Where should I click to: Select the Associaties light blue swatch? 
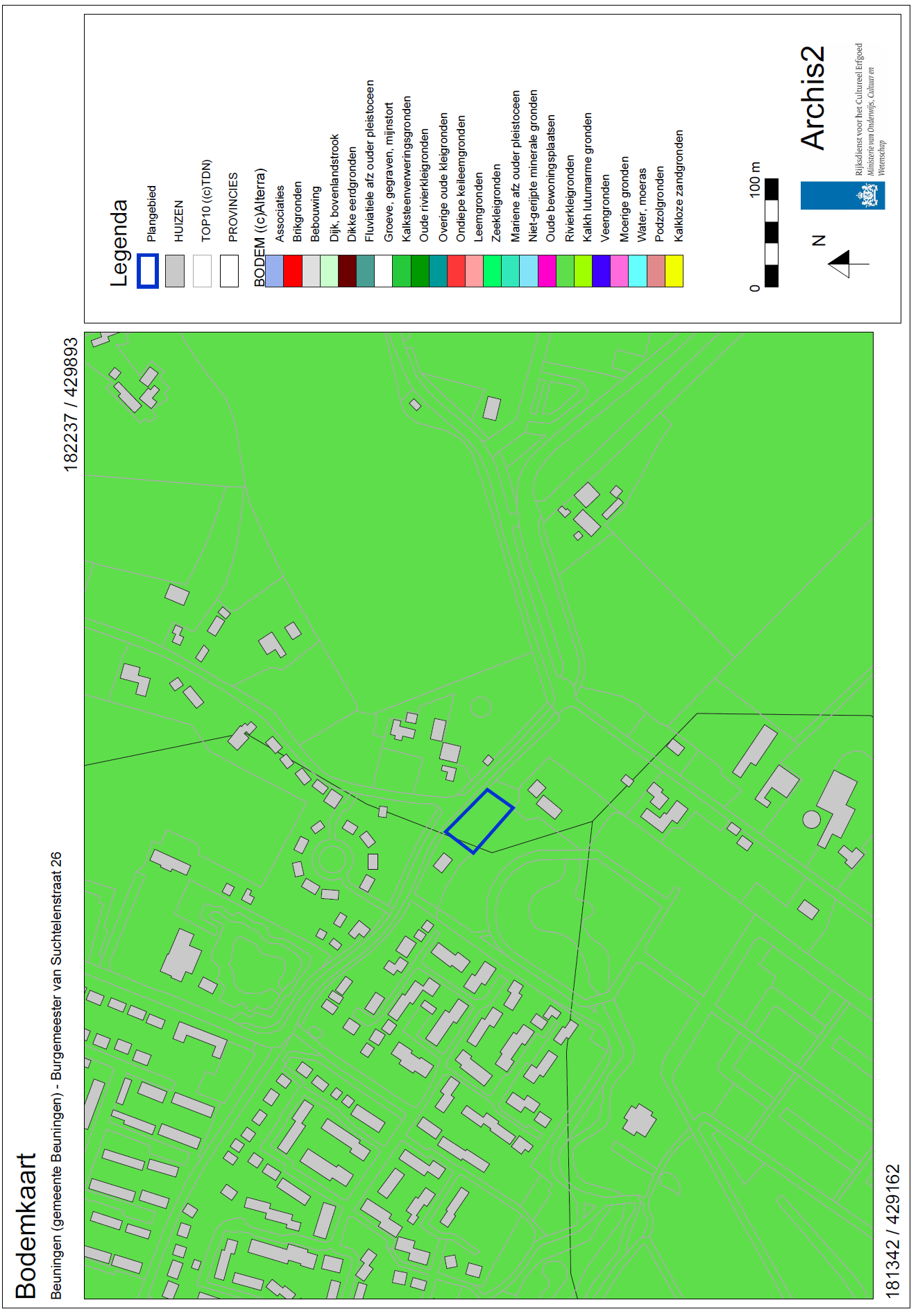[274, 271]
